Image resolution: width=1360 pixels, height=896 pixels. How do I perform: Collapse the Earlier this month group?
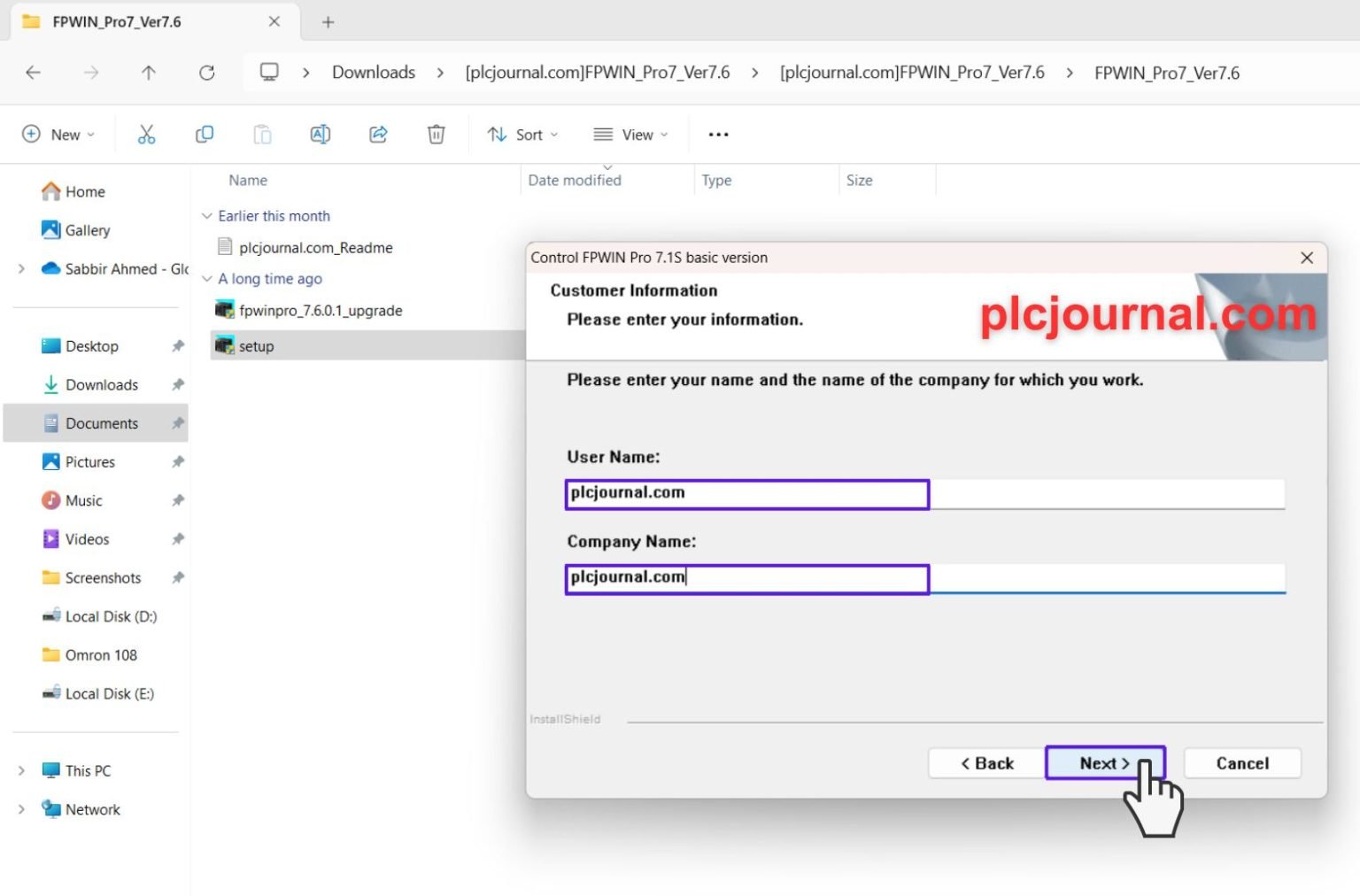click(206, 215)
